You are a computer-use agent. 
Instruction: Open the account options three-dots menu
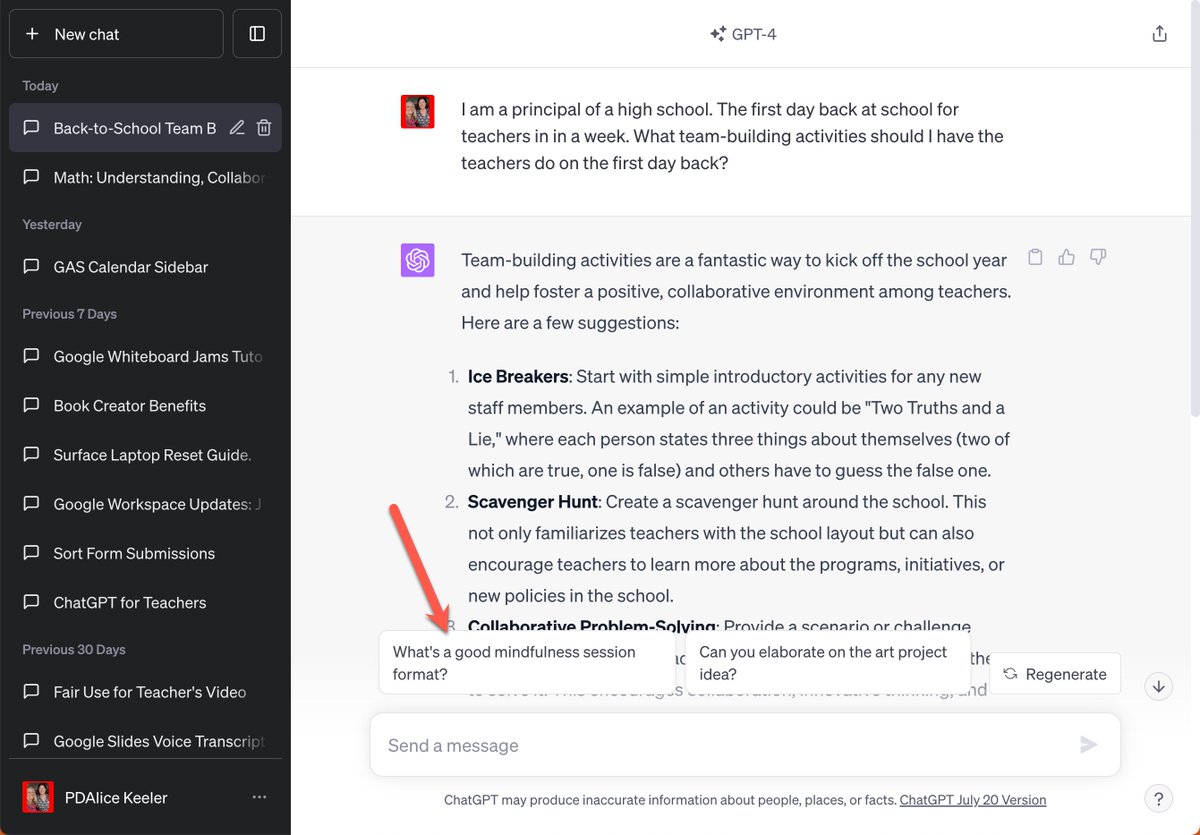click(260, 797)
